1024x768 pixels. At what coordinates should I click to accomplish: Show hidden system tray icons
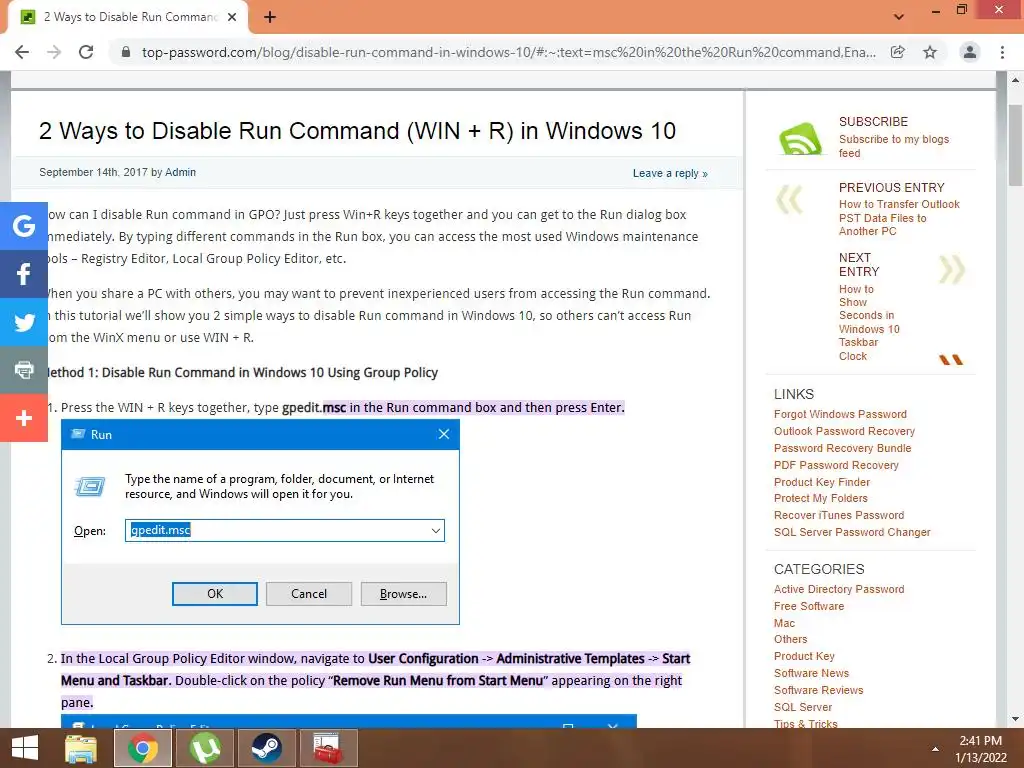click(x=935, y=749)
